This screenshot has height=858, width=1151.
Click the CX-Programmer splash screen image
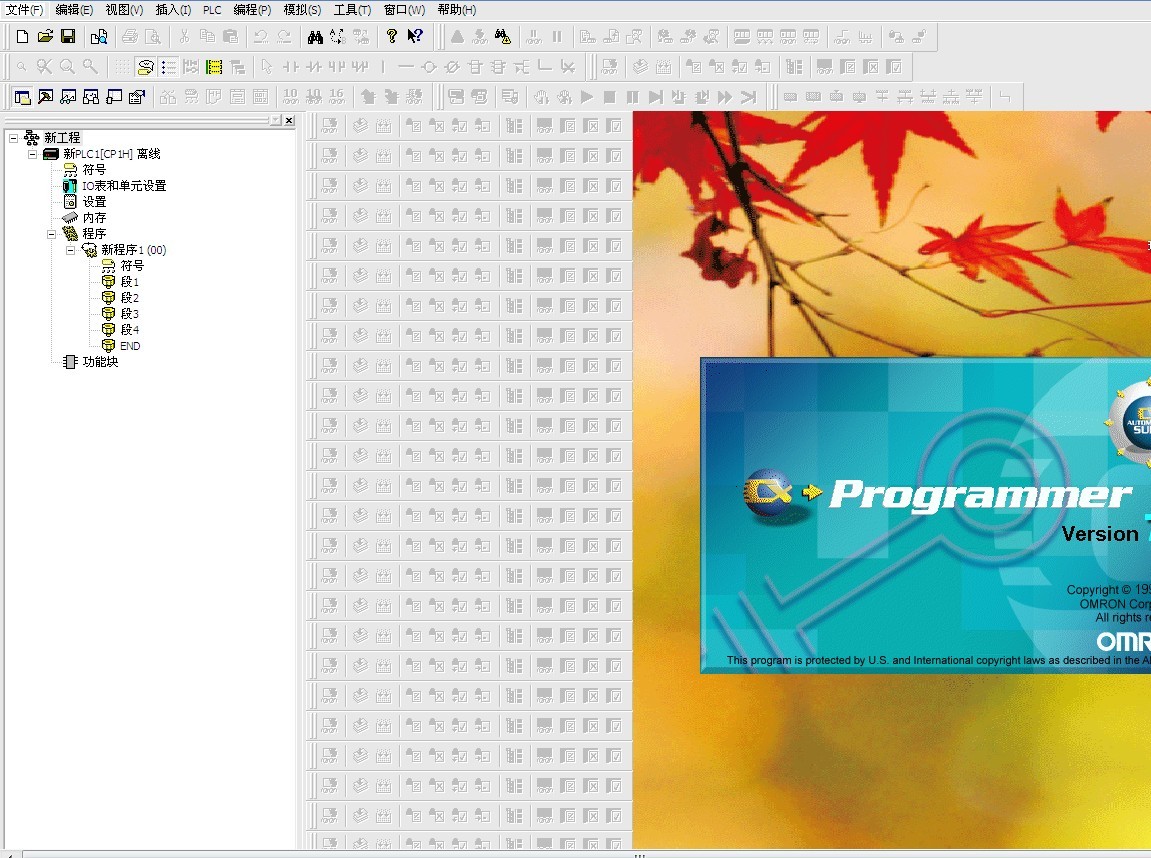point(925,515)
